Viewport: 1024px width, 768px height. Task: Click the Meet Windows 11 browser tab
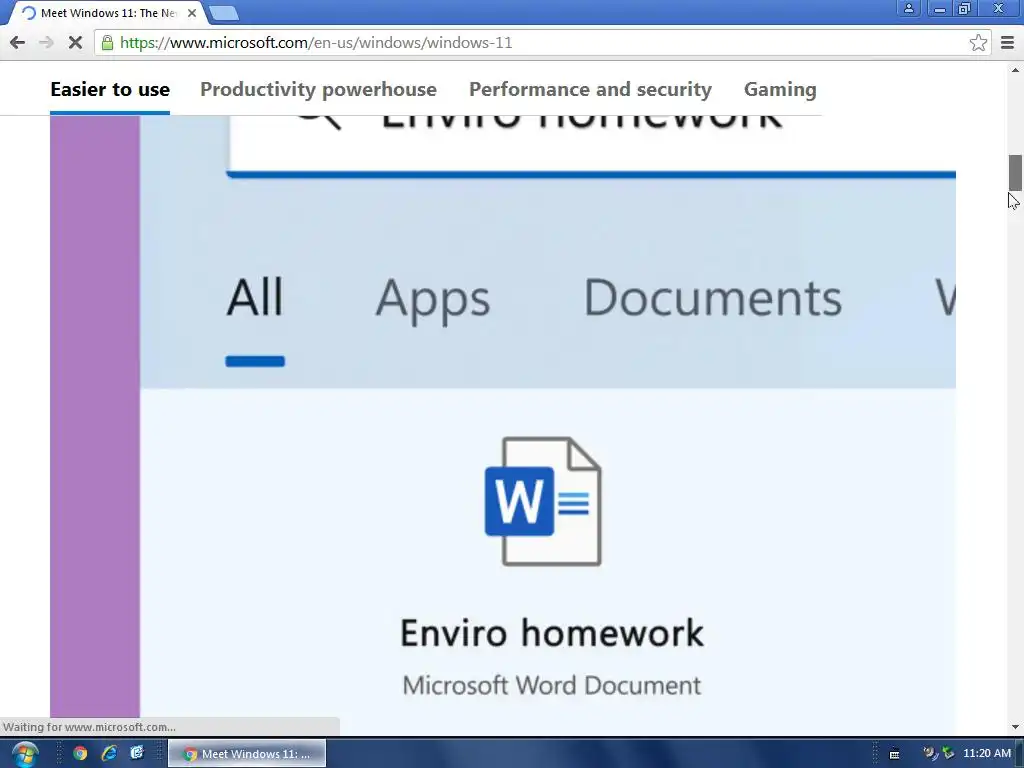108,13
